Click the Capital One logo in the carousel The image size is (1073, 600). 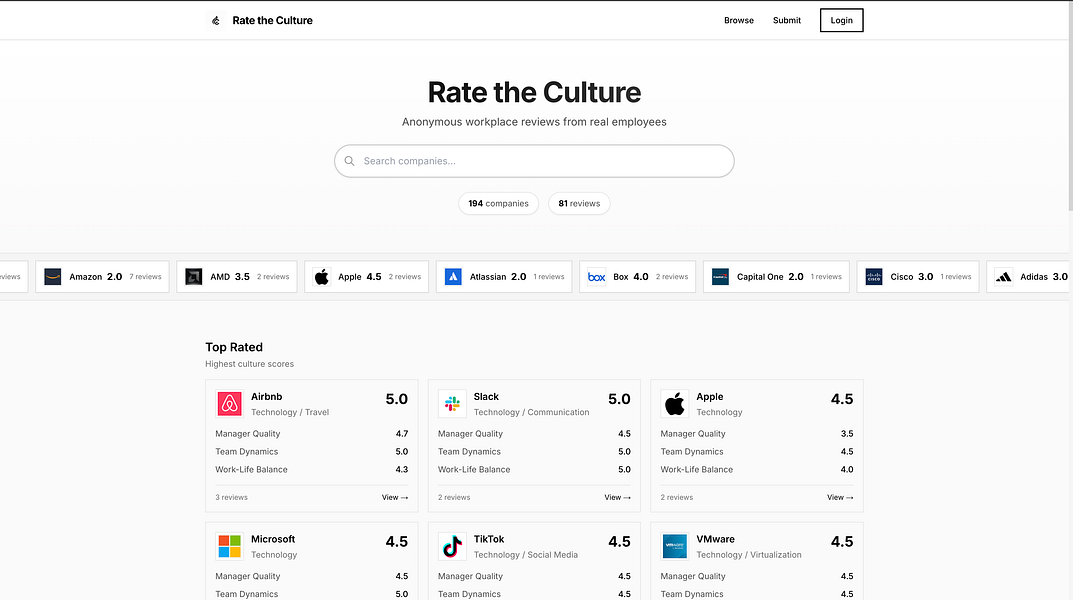(720, 276)
